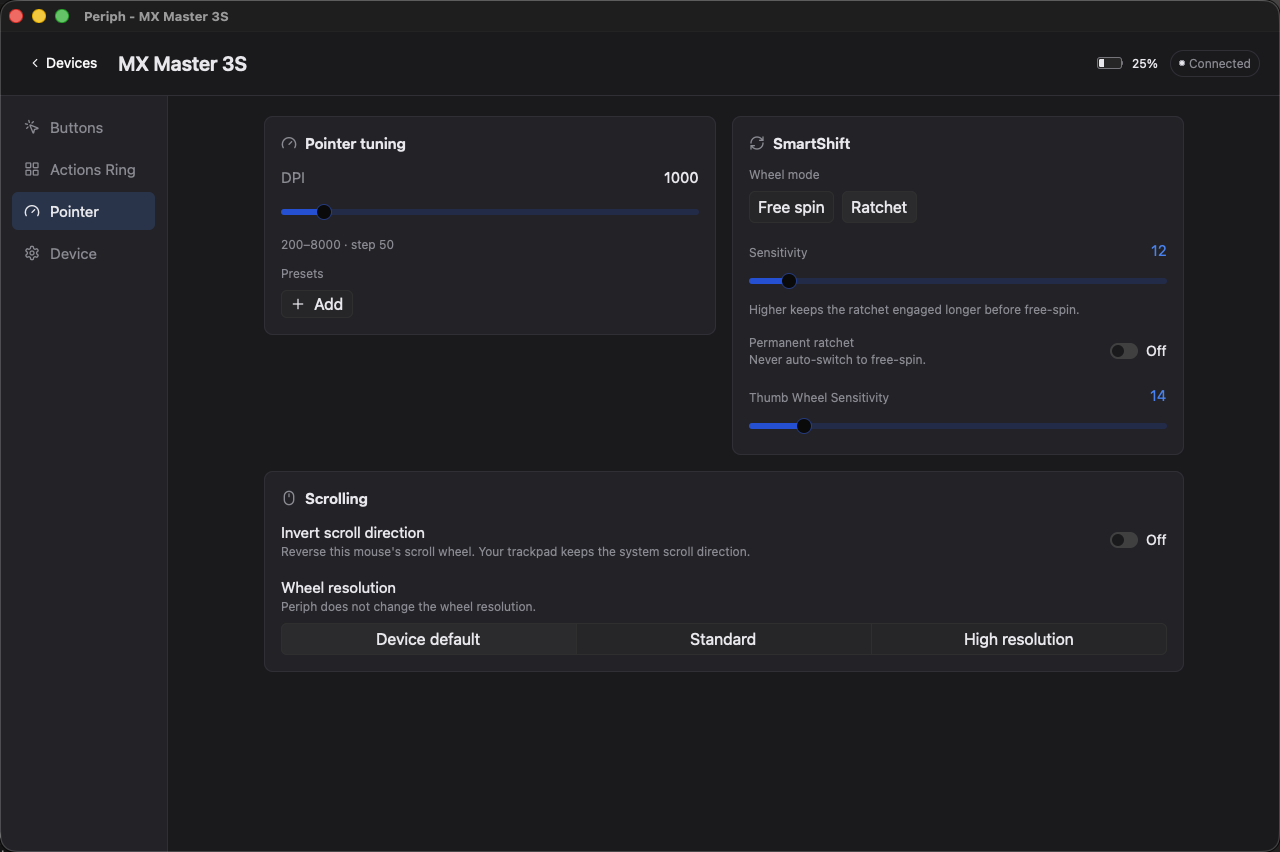The height and width of the screenshot is (852, 1280).
Task: Minimize the Periph window
Action: 39,17
